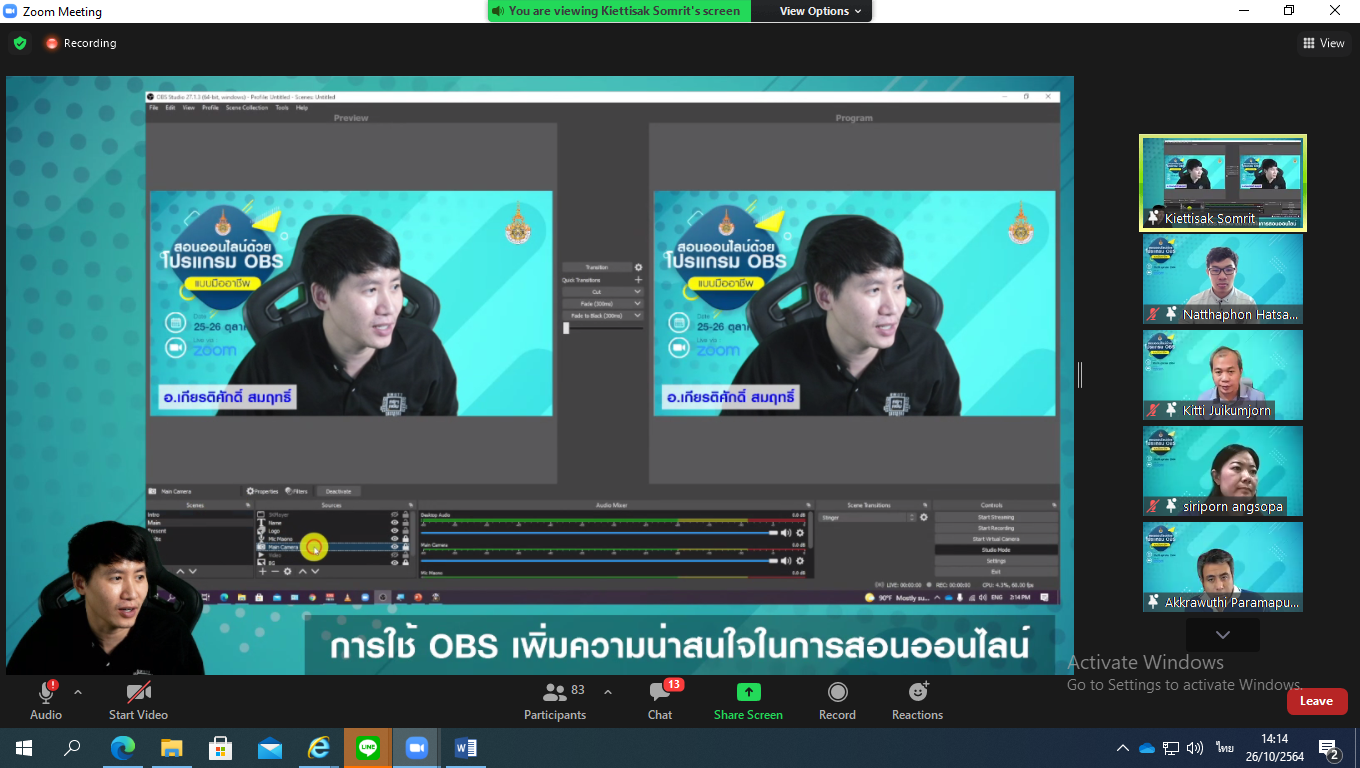Open the Tools menu in shared OBS window
Image resolution: width=1360 pixels, height=768 pixels.
pos(282,107)
